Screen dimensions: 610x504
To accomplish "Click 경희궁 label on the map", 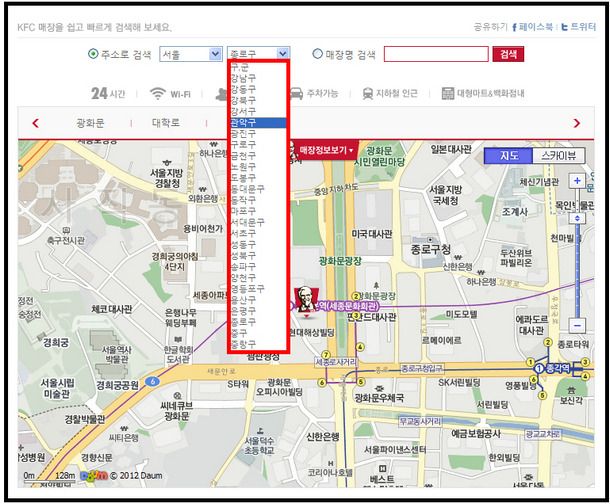I will [x=56, y=342].
